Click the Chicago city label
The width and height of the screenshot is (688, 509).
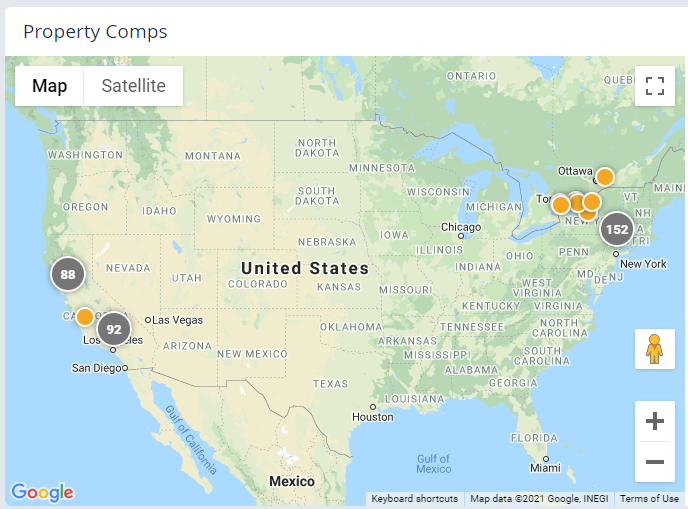pos(461,227)
